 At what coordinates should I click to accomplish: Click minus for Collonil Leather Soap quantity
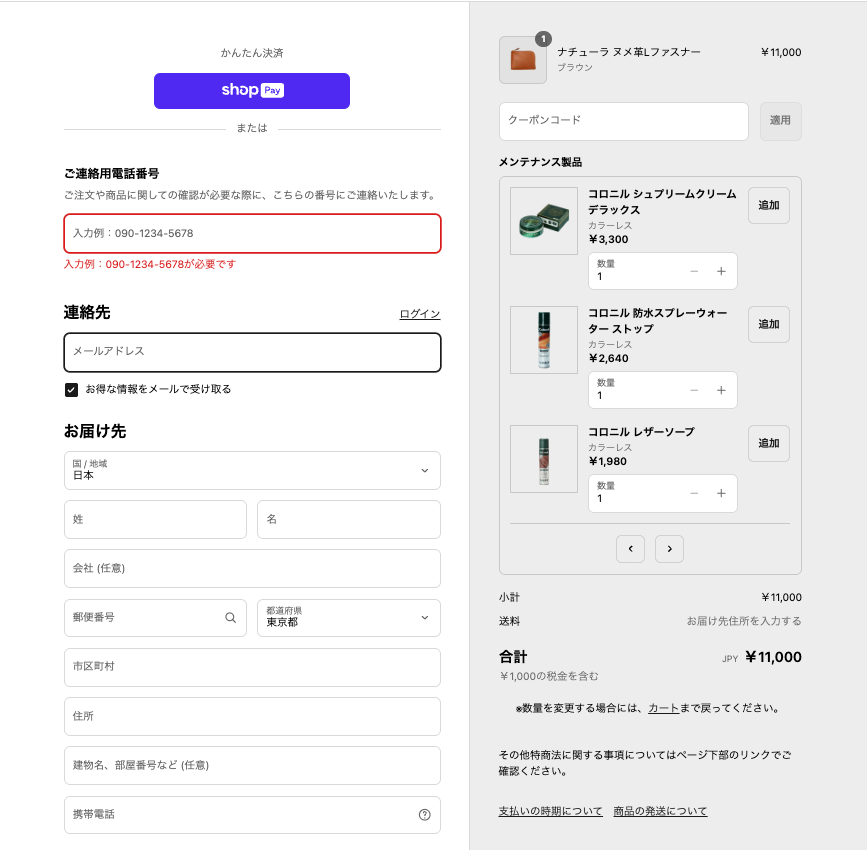tap(694, 493)
